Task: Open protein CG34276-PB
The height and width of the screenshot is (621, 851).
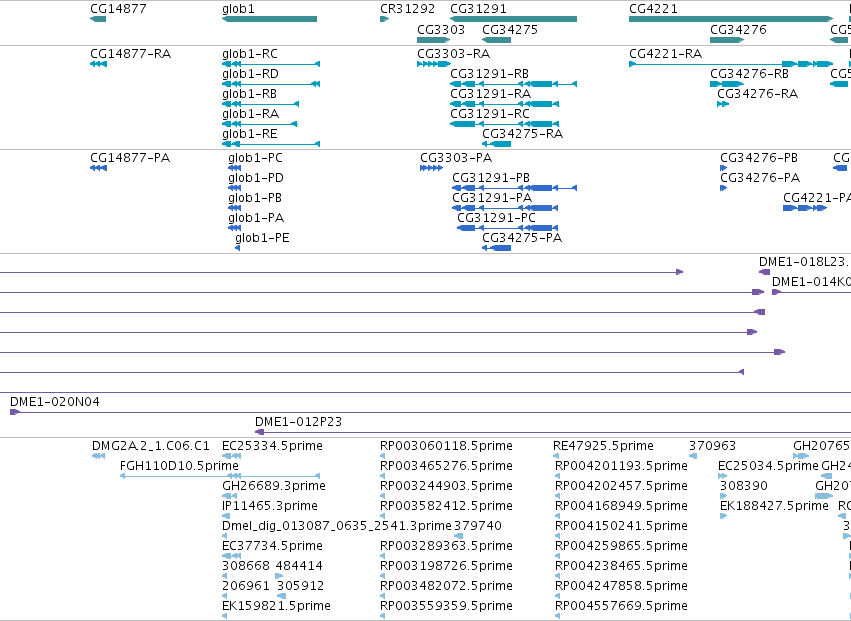Action: tap(723, 168)
